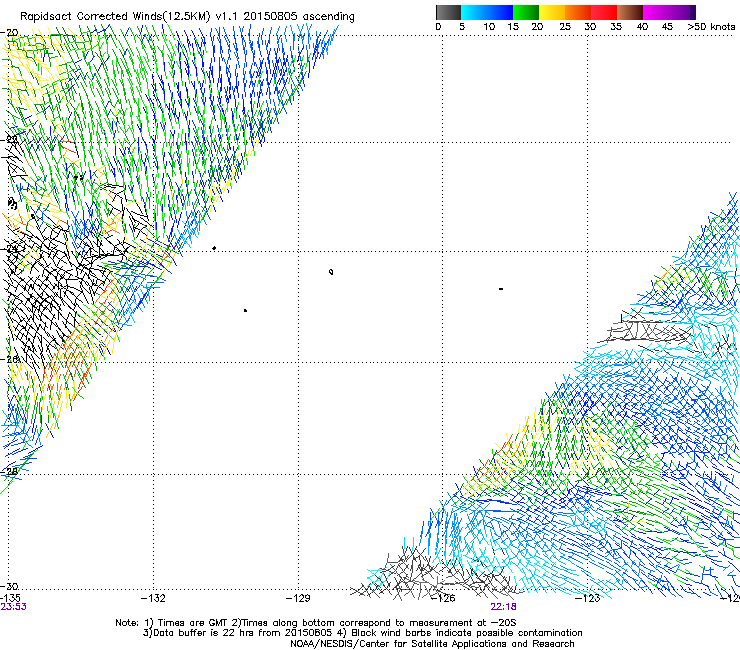Image resolution: width=740 pixels, height=650 pixels.
Task: Pick the brown 35-40 knots legend segment
Action: 630,12
